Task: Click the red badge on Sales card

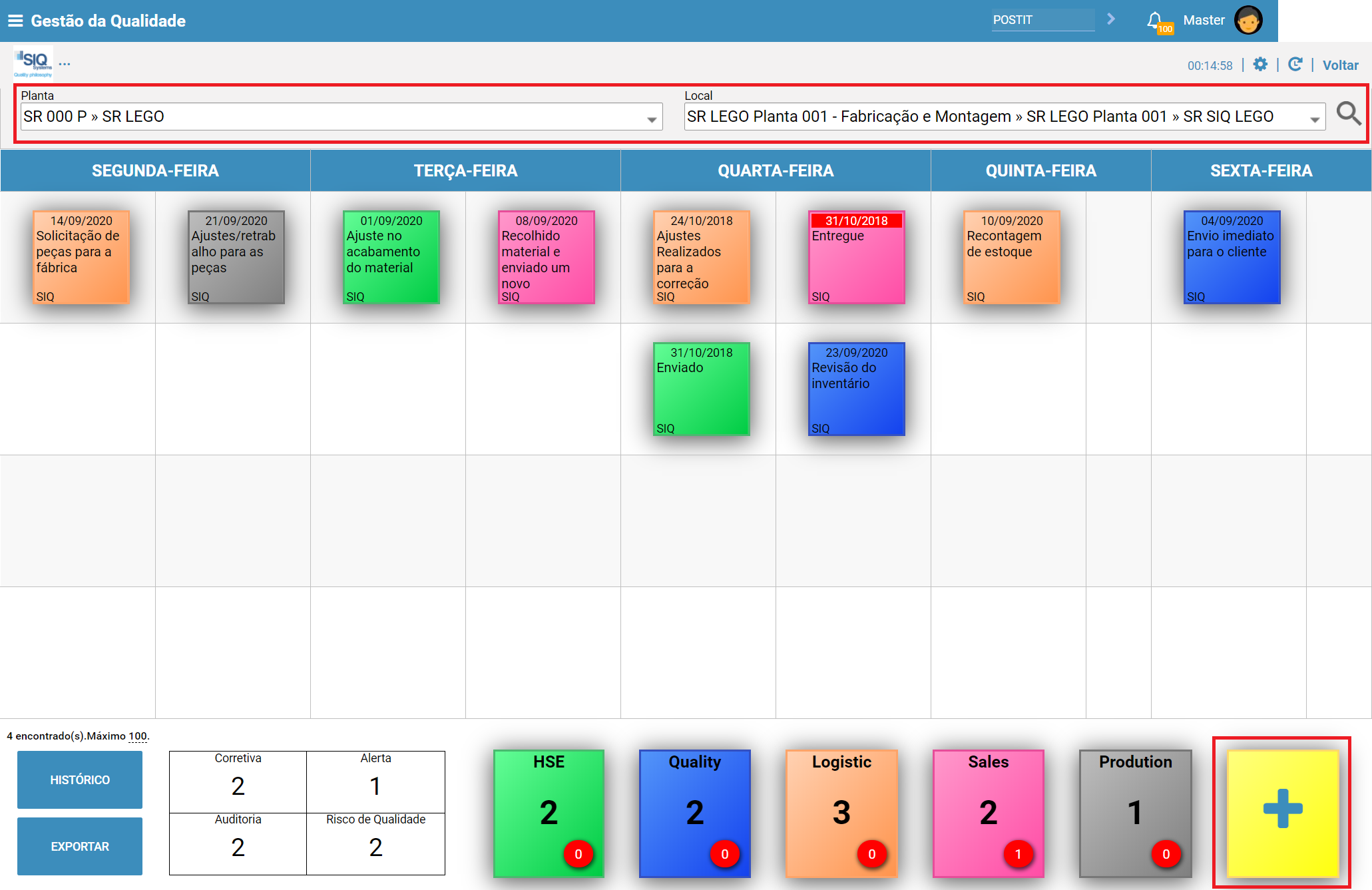Action: tap(1018, 854)
